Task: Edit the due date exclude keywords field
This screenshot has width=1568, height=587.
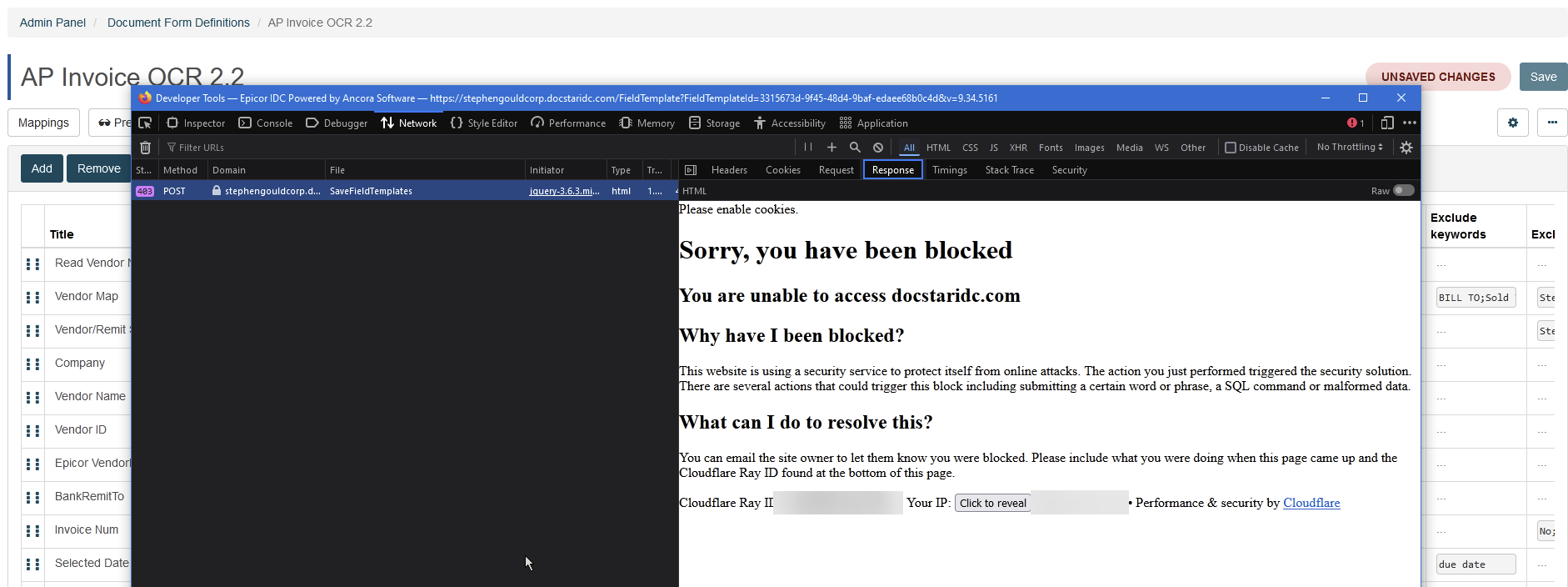Action: point(1476,564)
